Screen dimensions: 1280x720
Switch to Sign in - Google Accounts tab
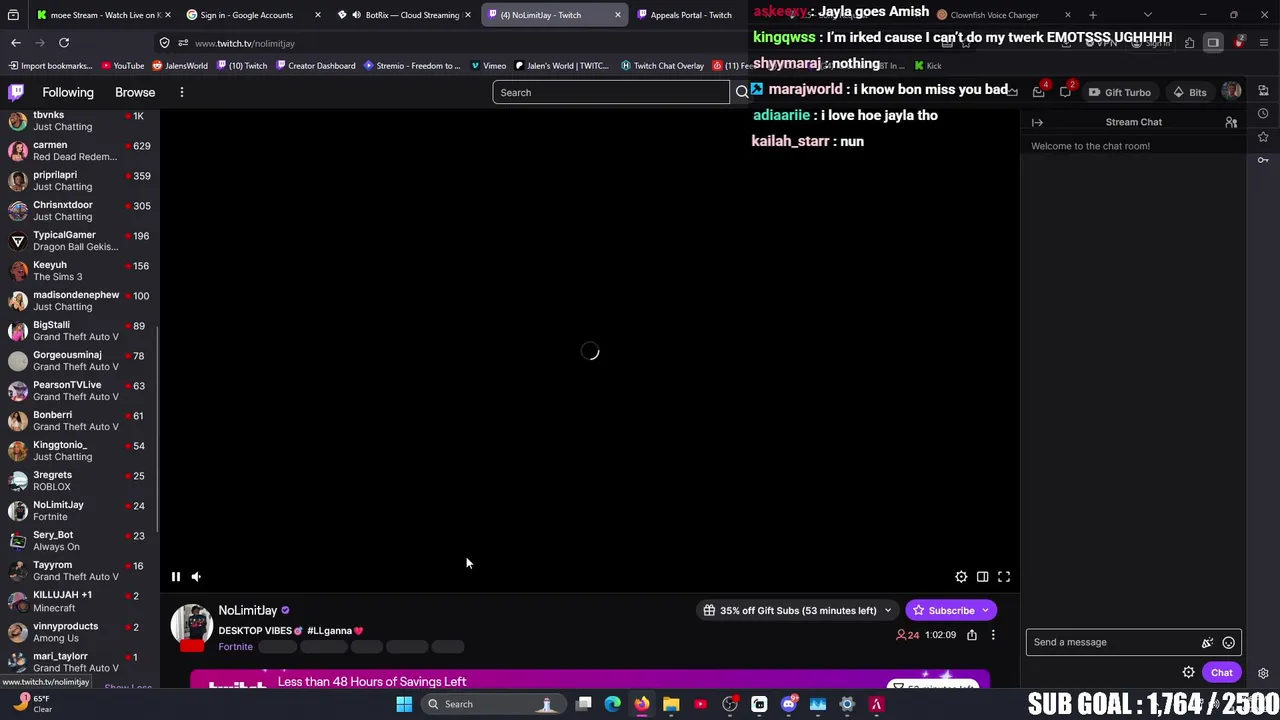[252, 15]
